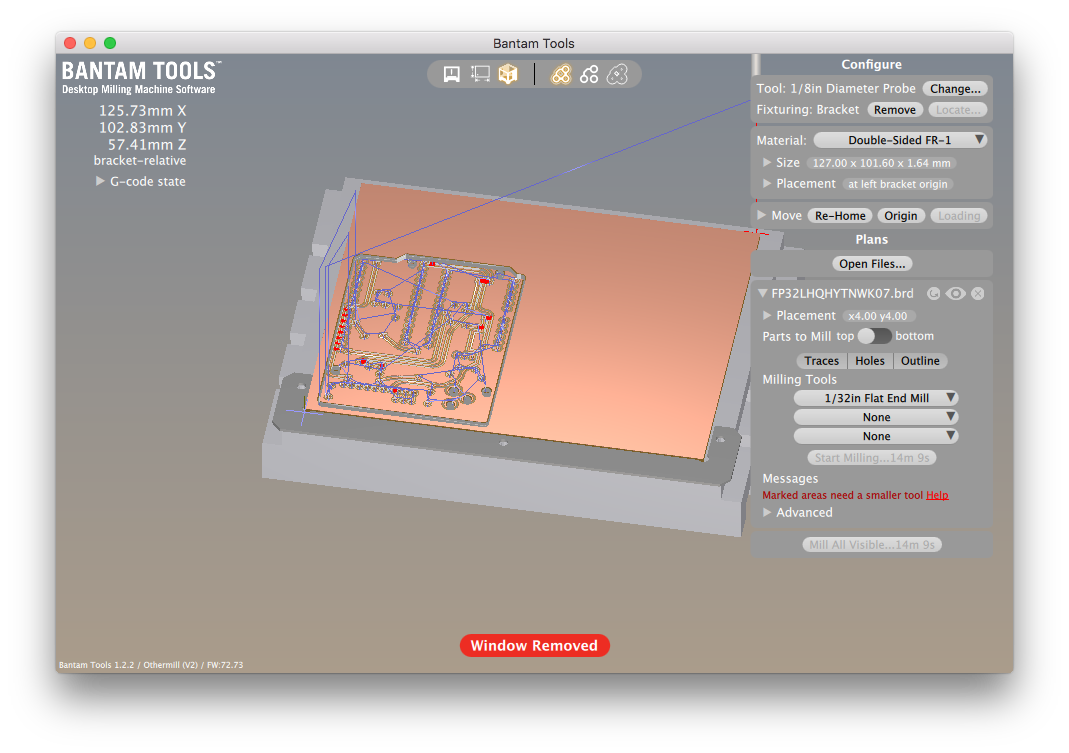Image resolution: width=1069 pixels, height=753 pixels.
Task: Move the spindle to Origin
Action: (901, 216)
